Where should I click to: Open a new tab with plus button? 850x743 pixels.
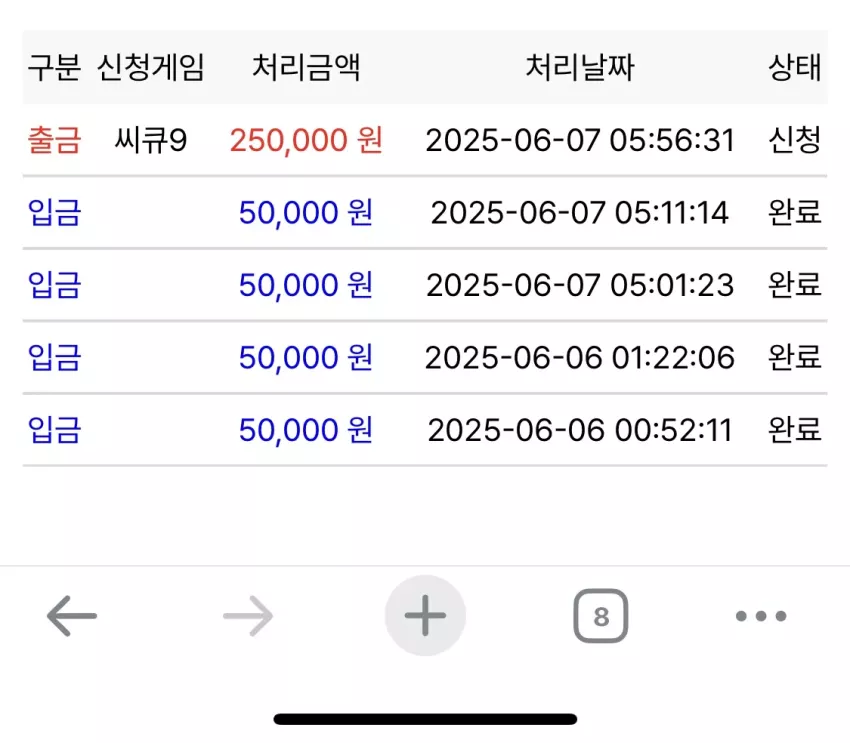click(425, 616)
